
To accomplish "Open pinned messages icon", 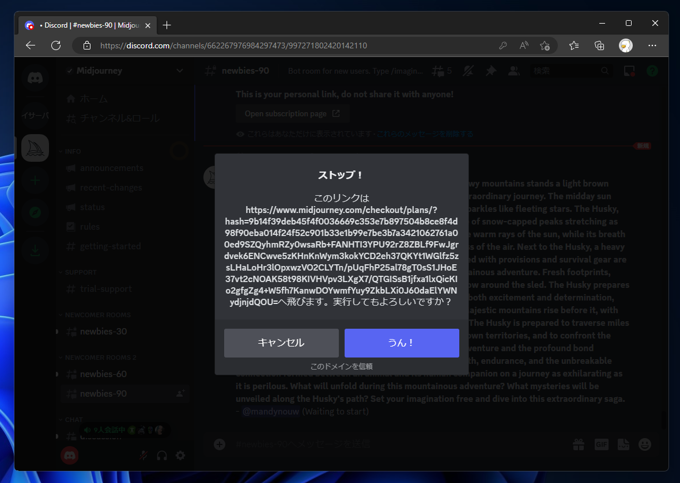I will (x=490, y=71).
